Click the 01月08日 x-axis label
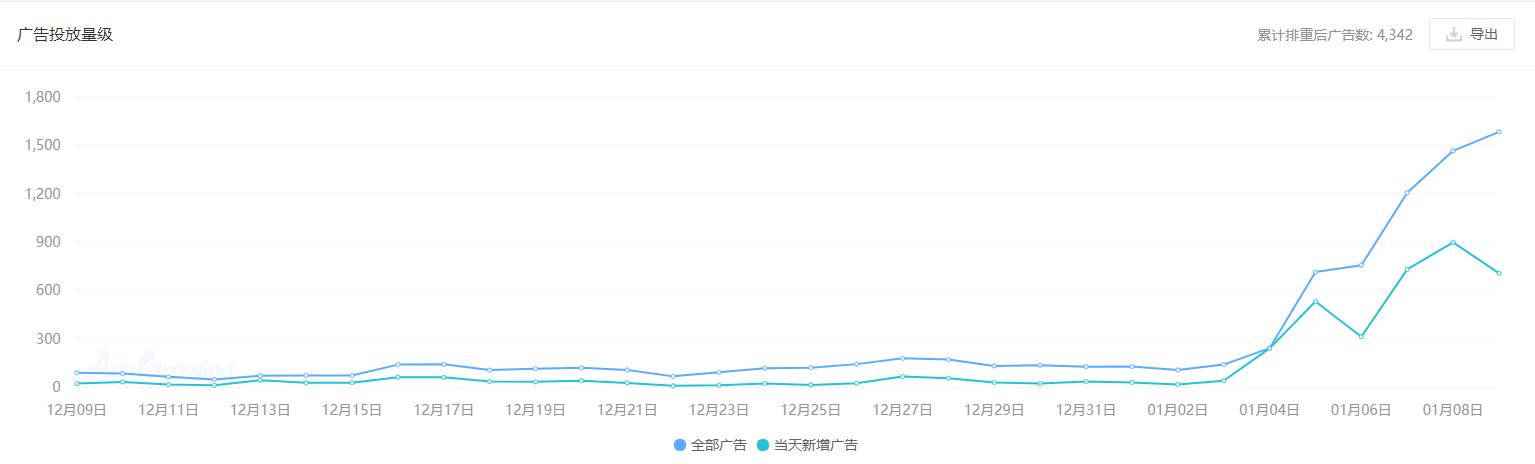 [1452, 409]
